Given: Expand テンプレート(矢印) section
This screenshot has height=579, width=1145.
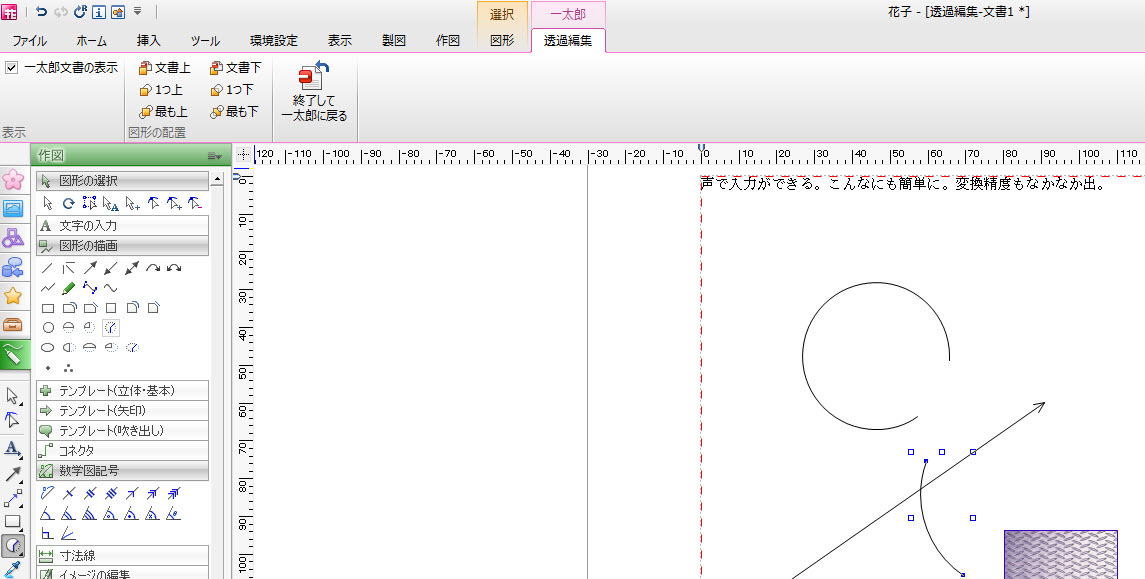Looking at the screenshot, I should pos(122,410).
